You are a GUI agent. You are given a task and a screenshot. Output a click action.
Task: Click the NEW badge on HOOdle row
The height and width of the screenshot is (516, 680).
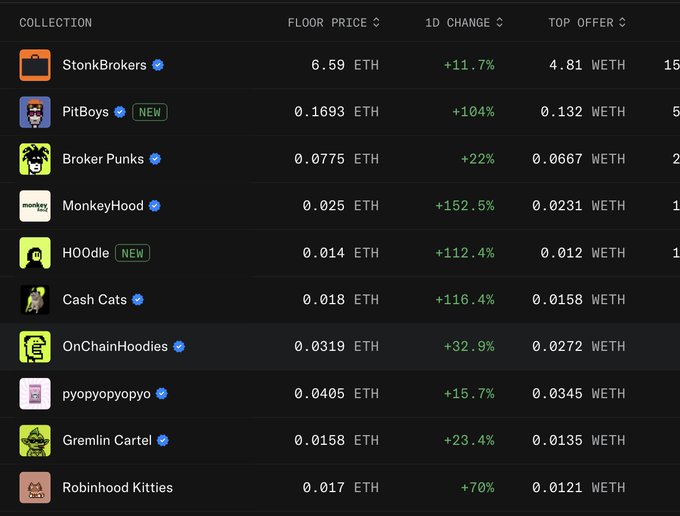pyautogui.click(x=132, y=253)
